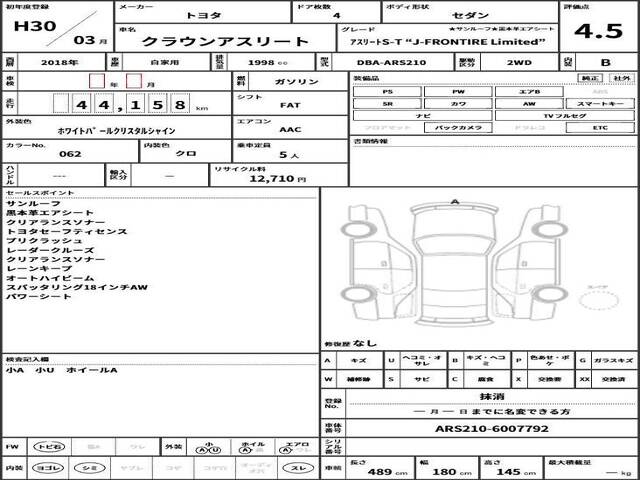
Task: Click the circled スレ interior mark
Action: click(x=298, y=468)
